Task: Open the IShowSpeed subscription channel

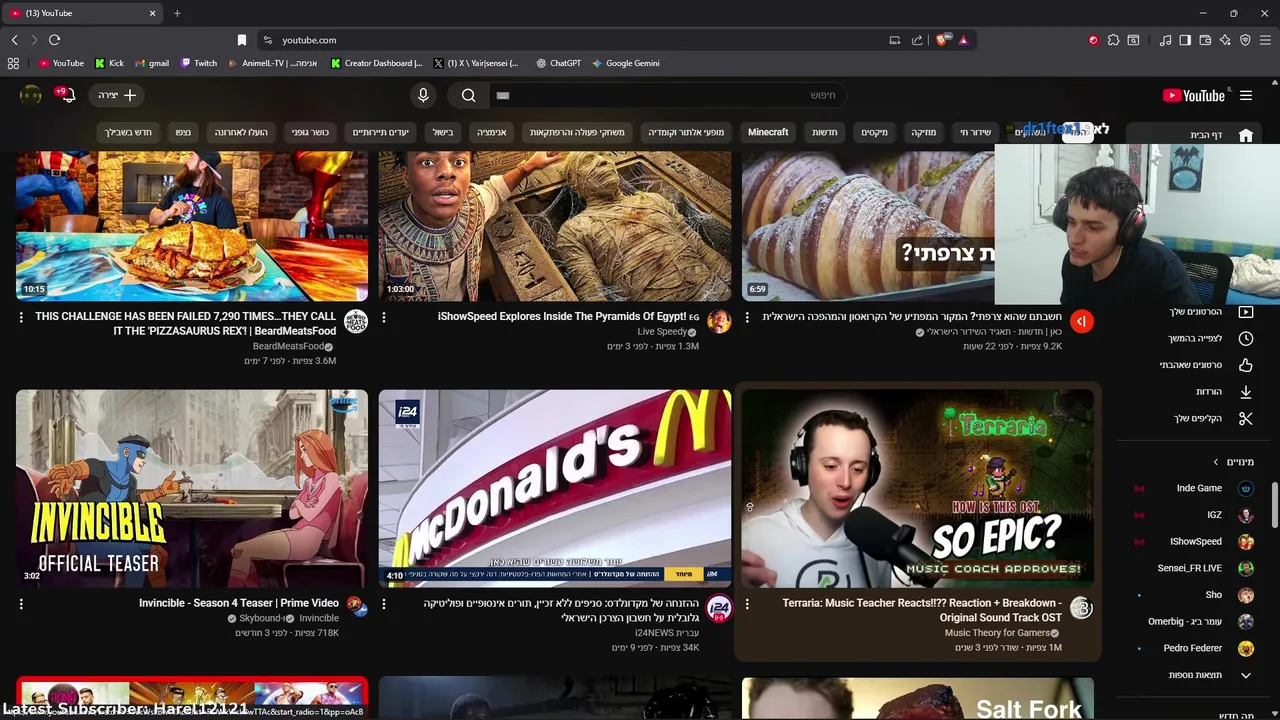Action: tap(1196, 541)
